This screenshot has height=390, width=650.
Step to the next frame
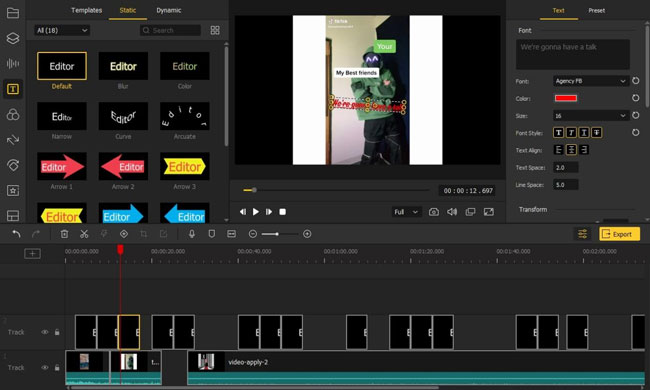pos(269,212)
